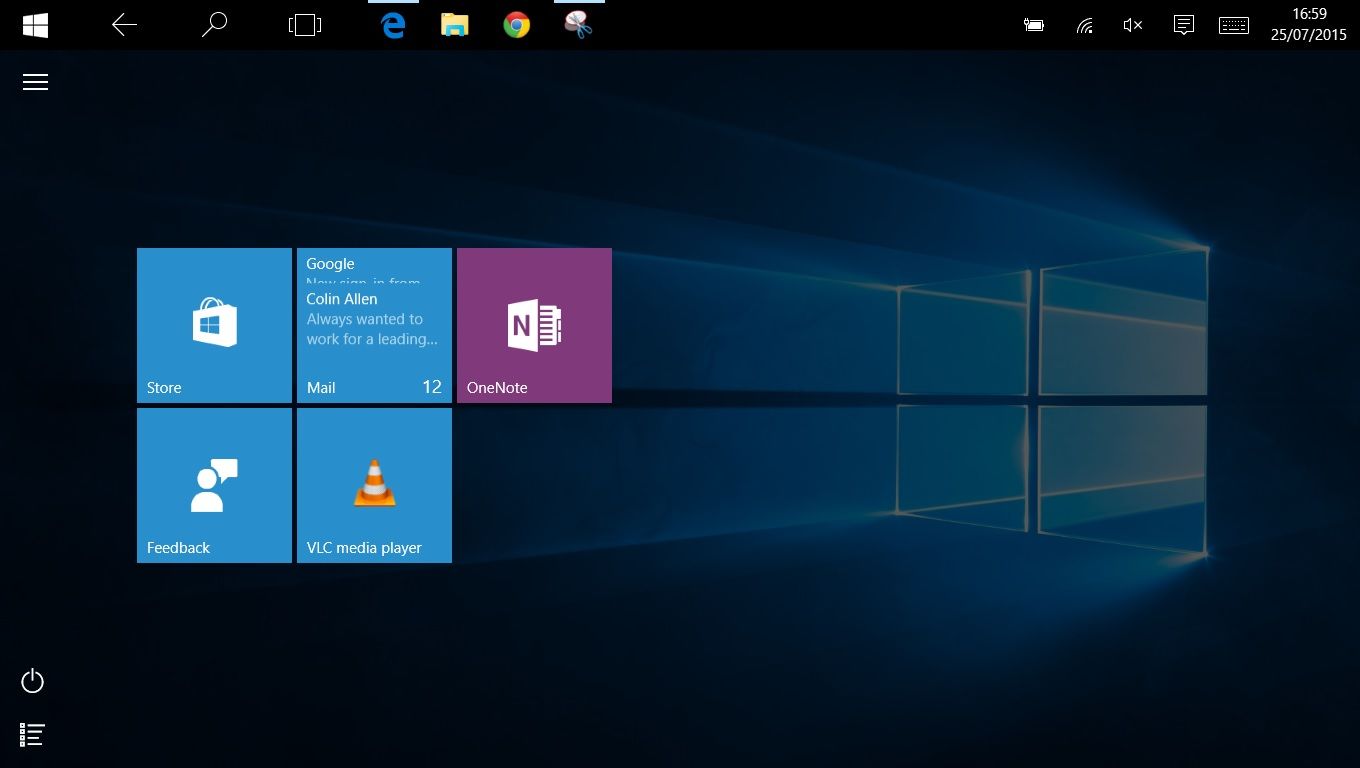The height and width of the screenshot is (768, 1360).
Task: Open the Power options button
Action: coord(33,681)
